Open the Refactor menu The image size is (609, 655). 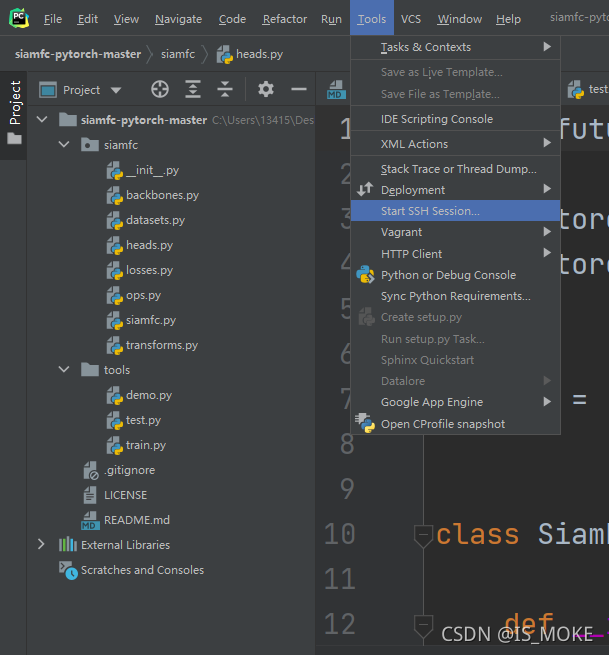tap(284, 19)
